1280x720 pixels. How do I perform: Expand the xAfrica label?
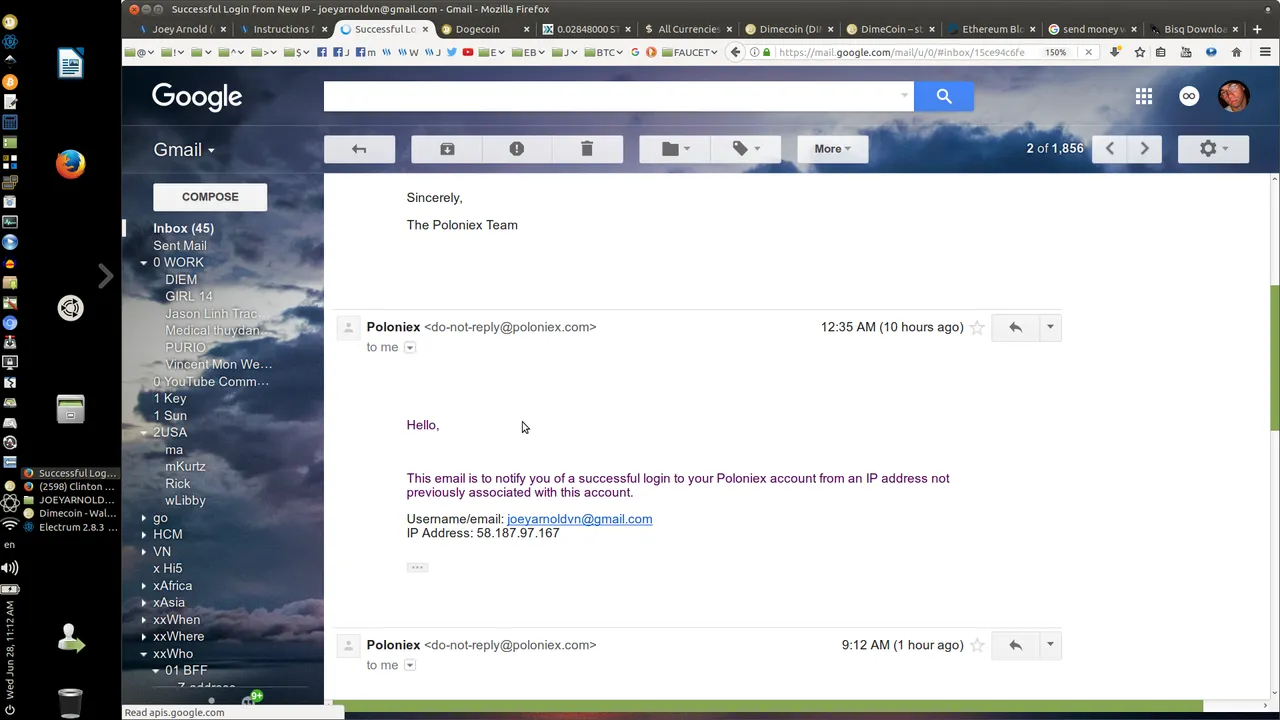point(144,586)
